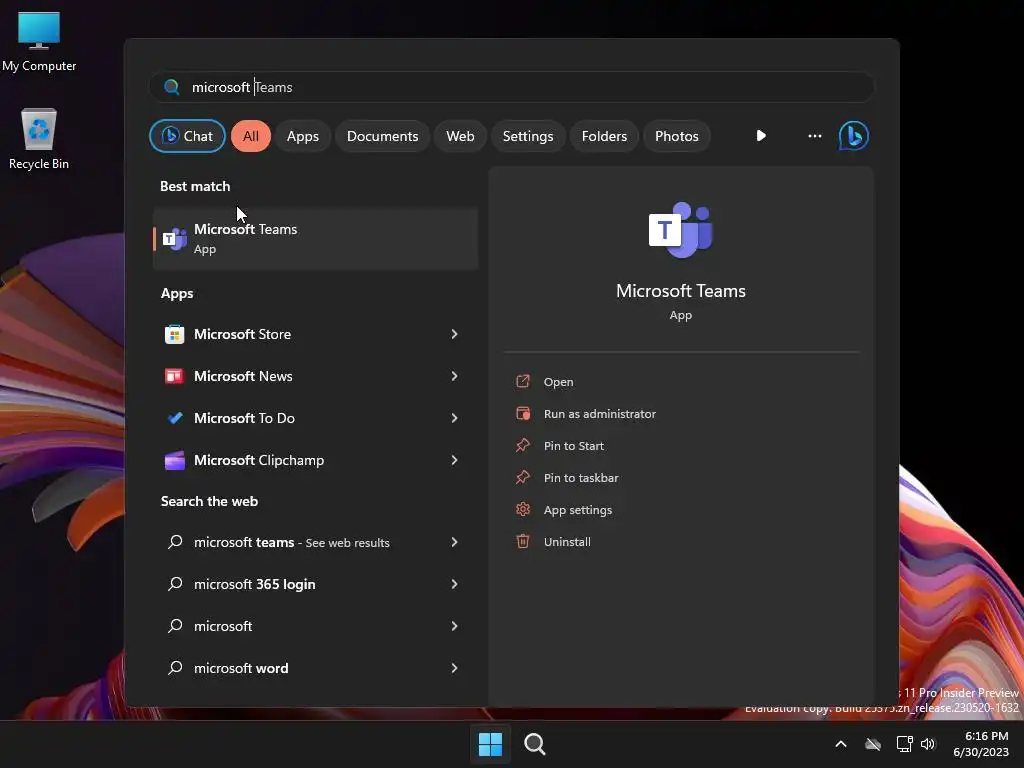Click the Microsoft Clipchamp icon
The image size is (1024, 768).
tap(174, 460)
